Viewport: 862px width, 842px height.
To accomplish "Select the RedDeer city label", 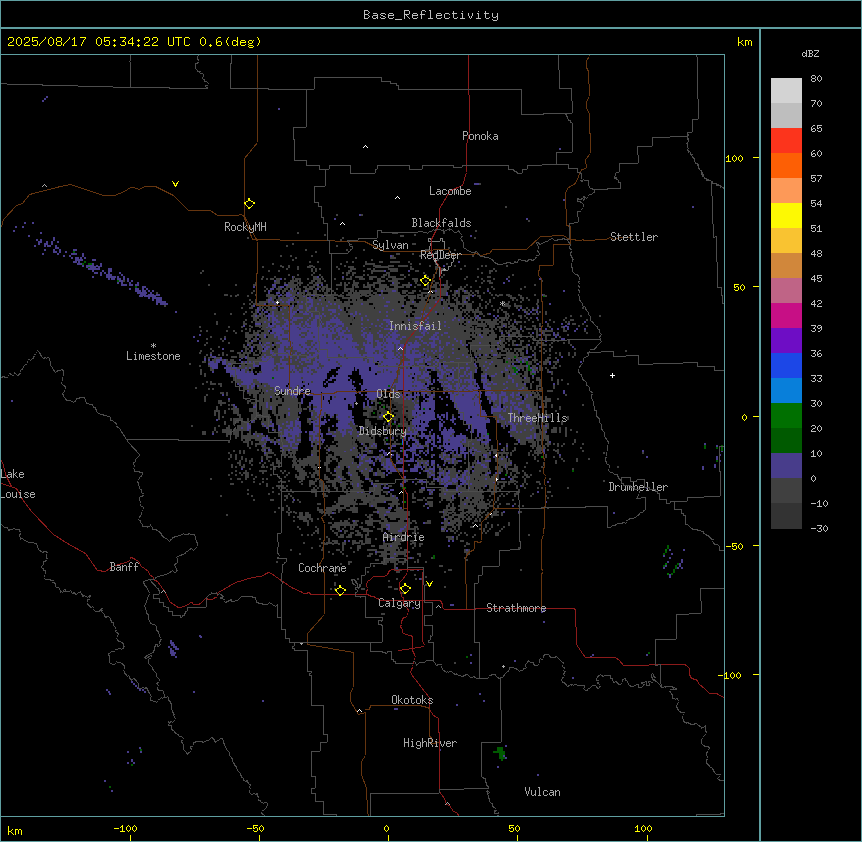I will [x=440, y=255].
